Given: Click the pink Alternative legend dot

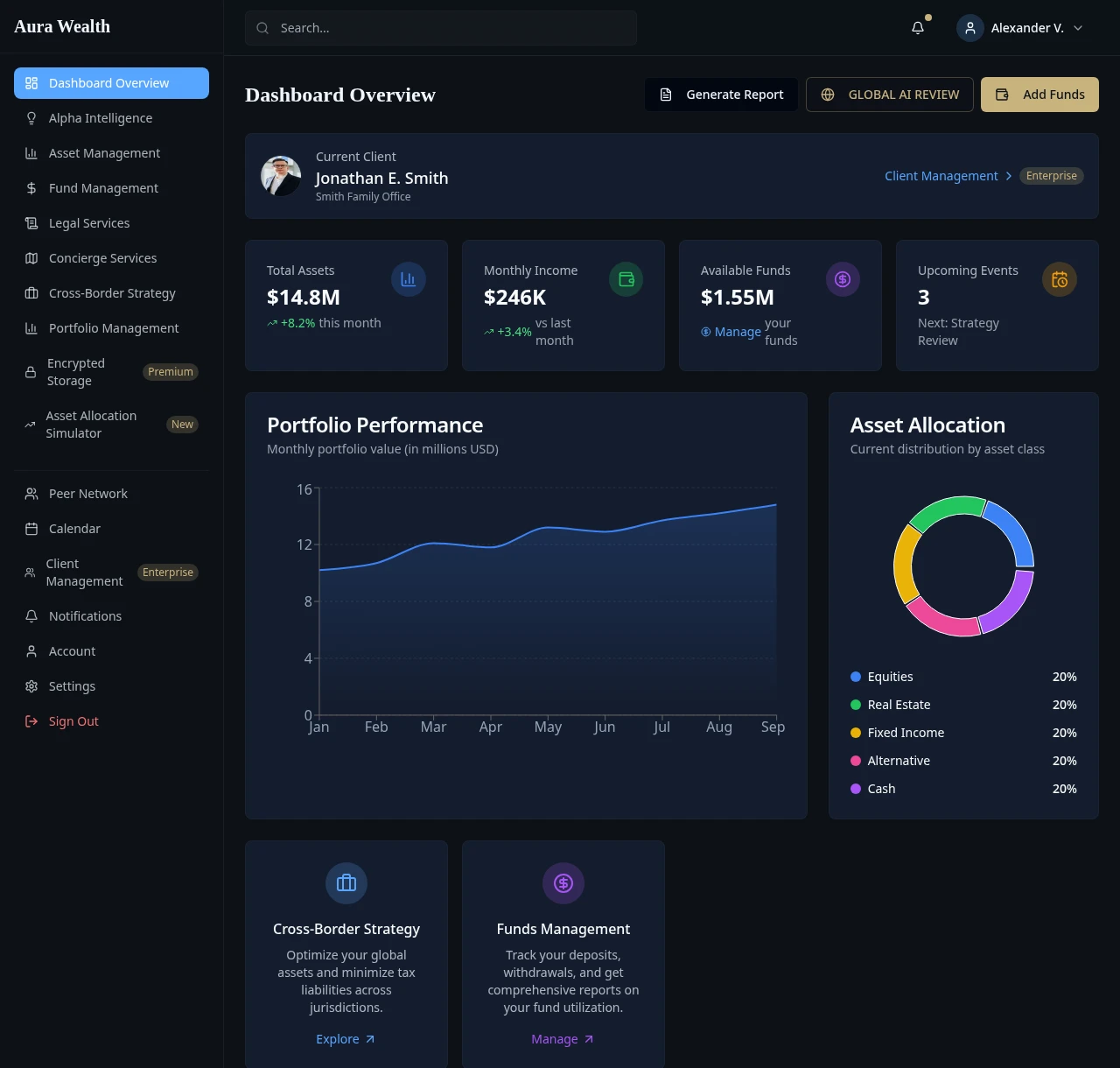Looking at the screenshot, I should pyautogui.click(x=856, y=761).
